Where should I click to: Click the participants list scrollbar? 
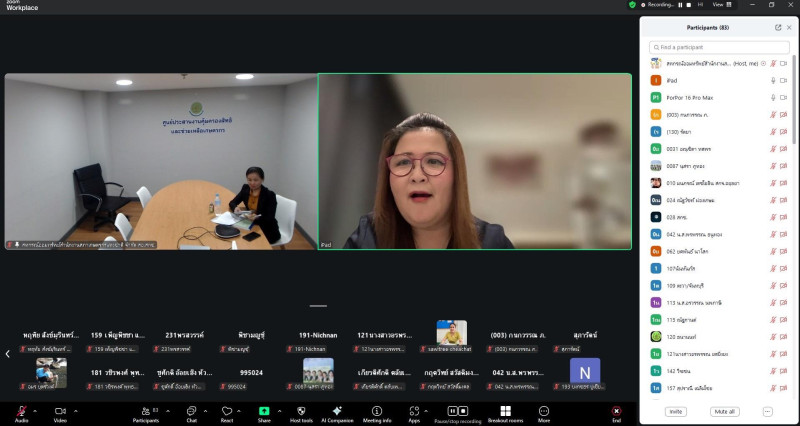[x=793, y=100]
